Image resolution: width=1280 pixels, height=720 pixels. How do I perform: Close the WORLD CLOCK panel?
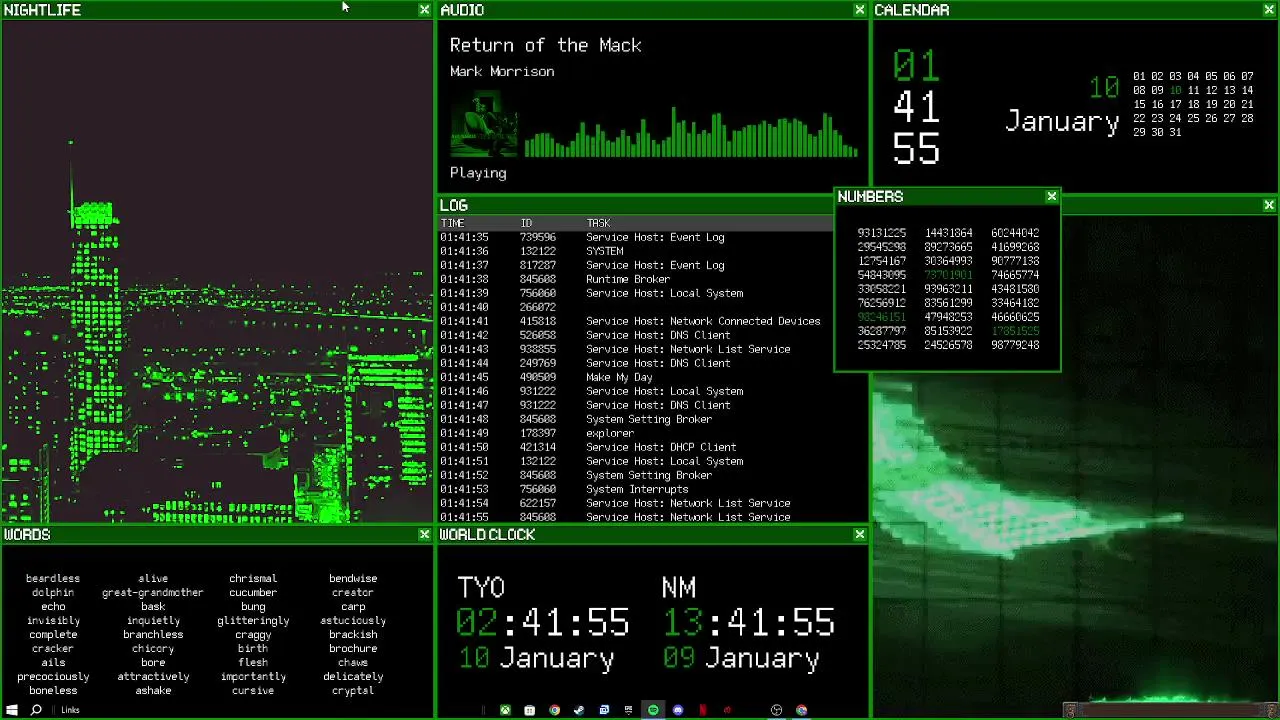click(859, 535)
